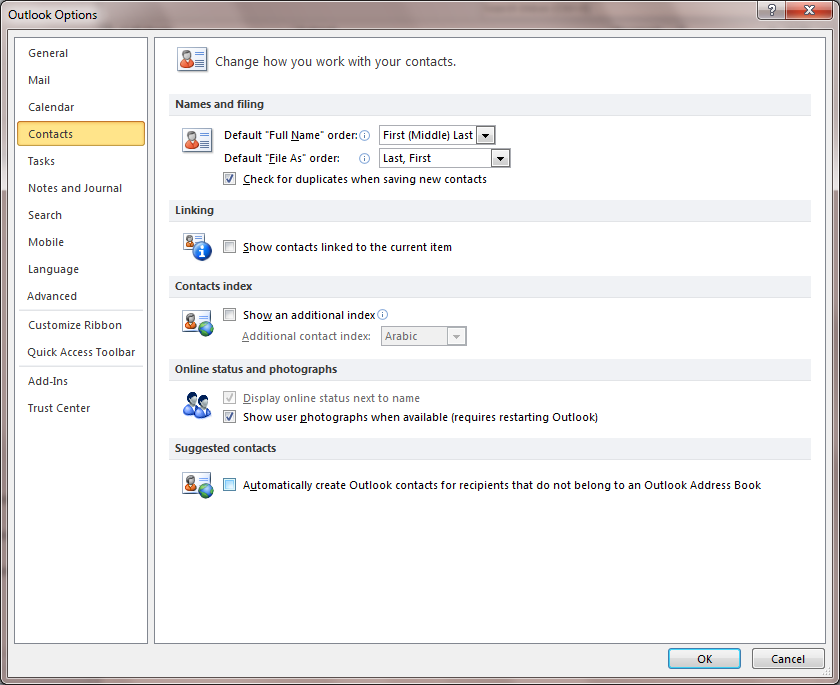Screen dimensions: 840x685
Task: Click the info icon beside Full Name order
Action: pyautogui.click(x=365, y=134)
